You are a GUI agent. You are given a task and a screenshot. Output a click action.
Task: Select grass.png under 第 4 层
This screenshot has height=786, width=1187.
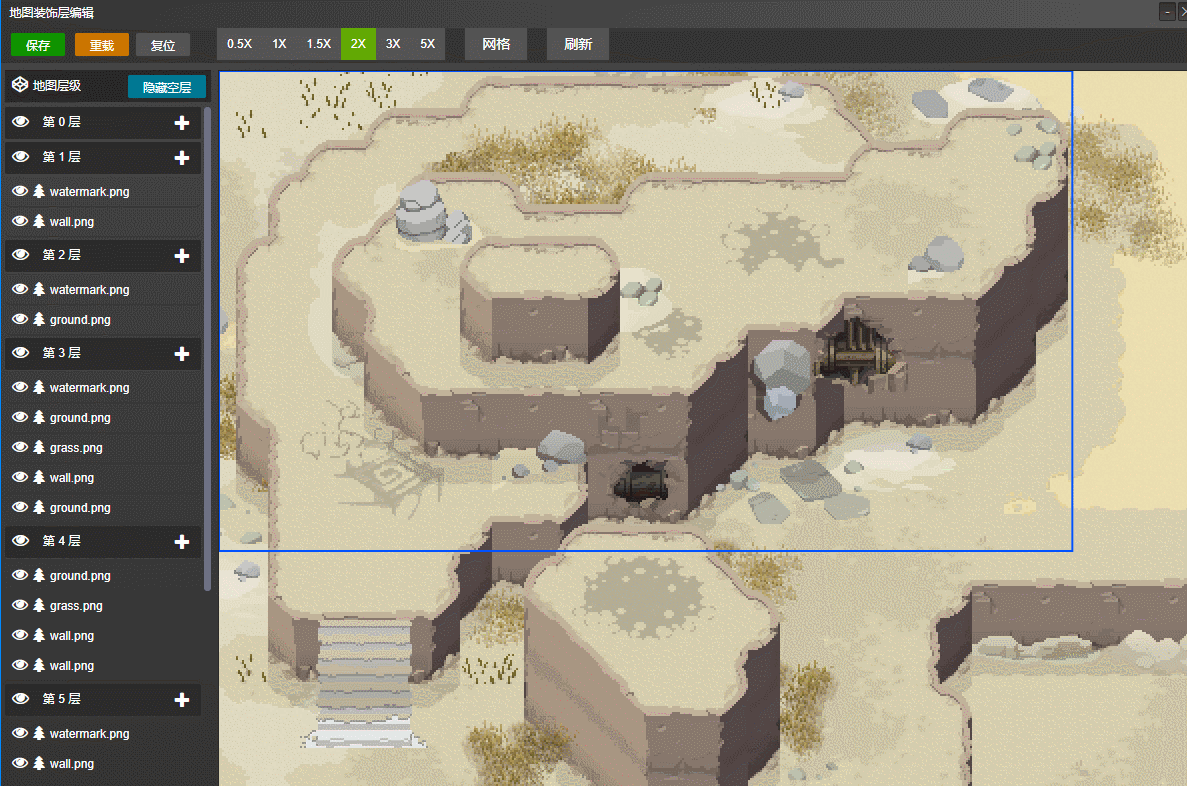103,605
